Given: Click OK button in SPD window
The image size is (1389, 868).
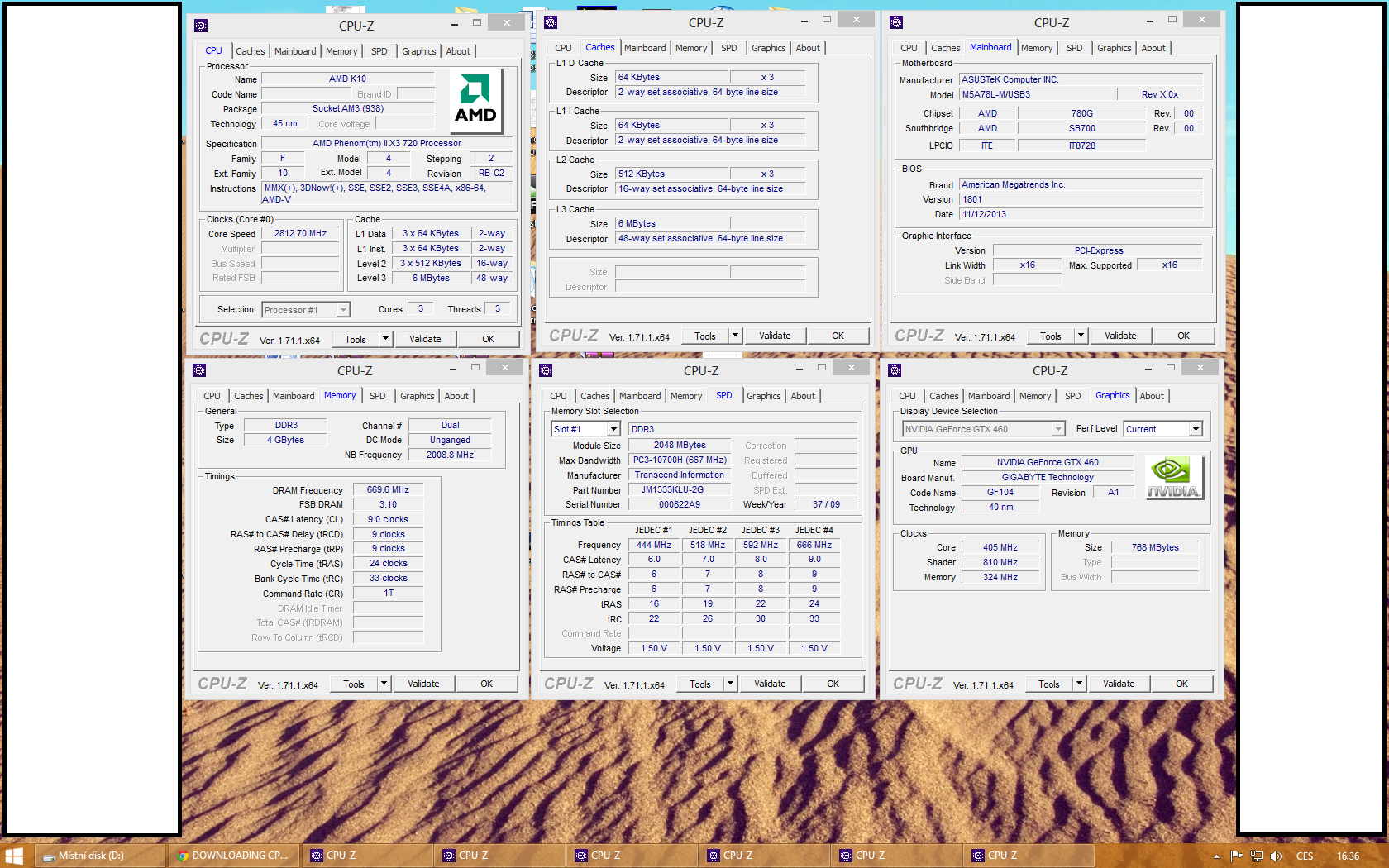Looking at the screenshot, I should click(x=833, y=684).
